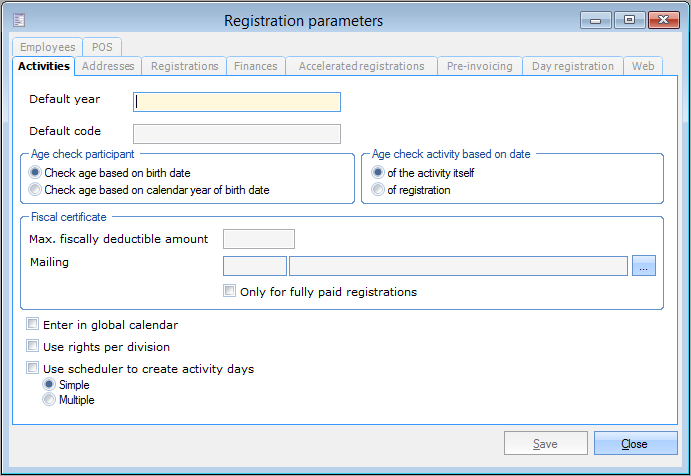Maximize the Registration parameters window
The height and width of the screenshot is (476, 691).
[x=630, y=19]
